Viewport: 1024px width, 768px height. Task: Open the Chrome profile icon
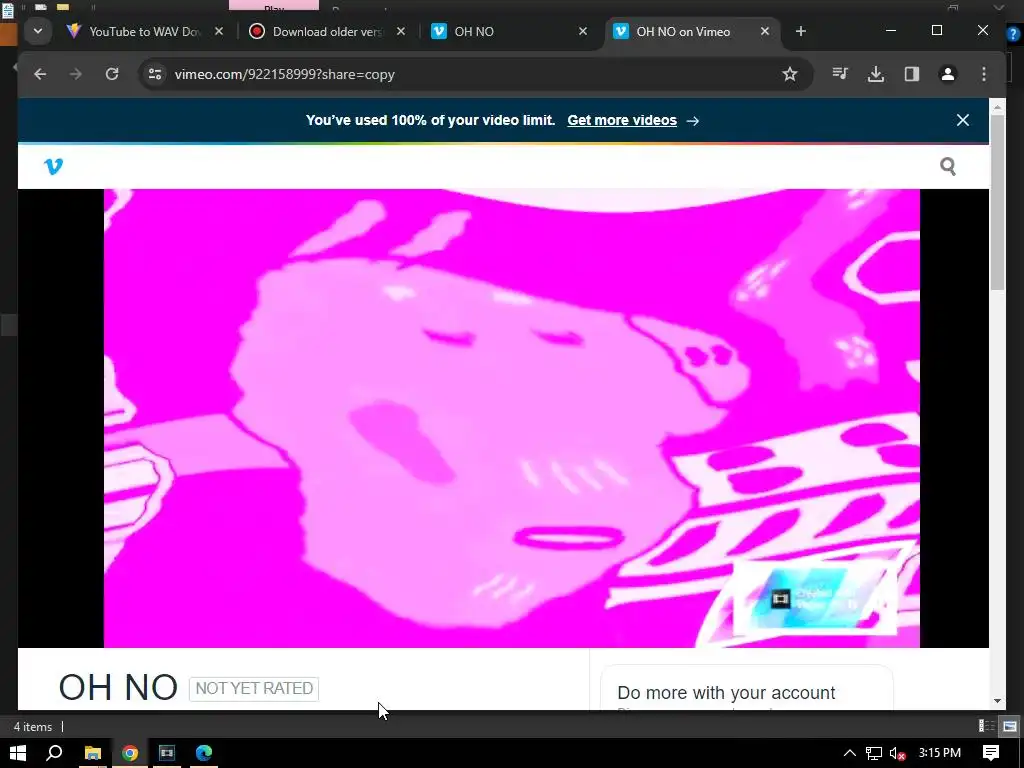click(948, 74)
